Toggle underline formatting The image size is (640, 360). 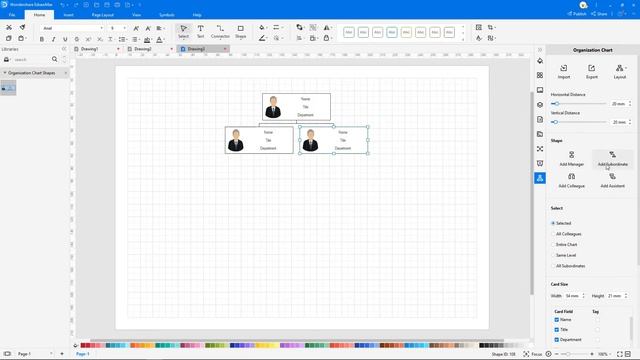click(x=65, y=39)
